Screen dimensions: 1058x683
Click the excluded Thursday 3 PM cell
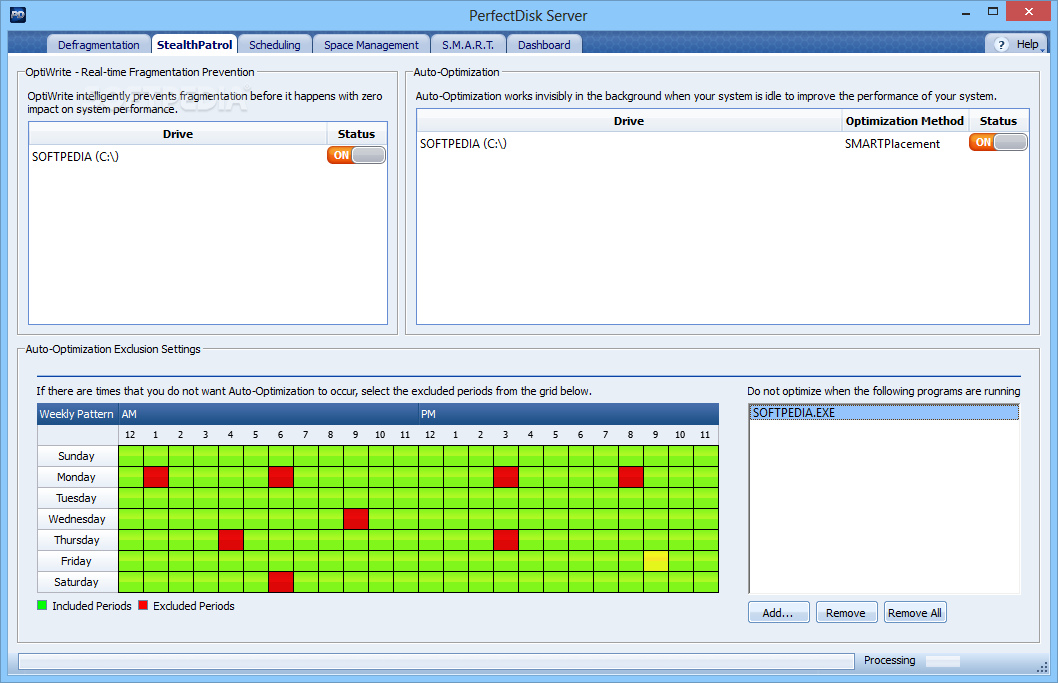click(x=506, y=540)
